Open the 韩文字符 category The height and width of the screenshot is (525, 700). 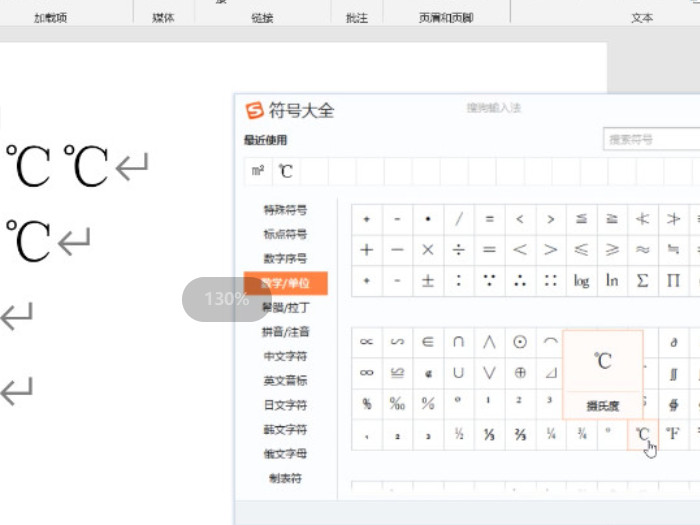point(285,429)
